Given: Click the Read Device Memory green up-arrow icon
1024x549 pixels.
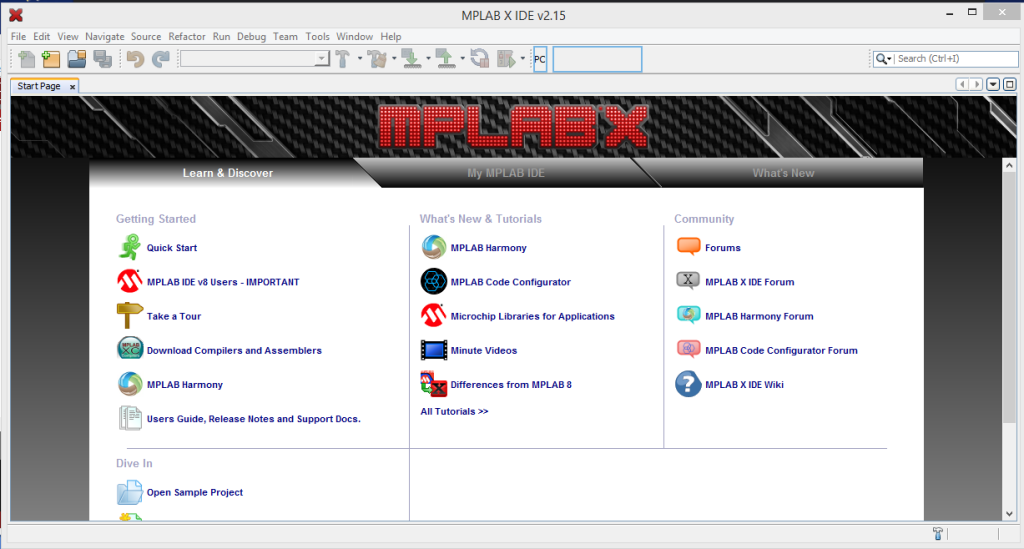Looking at the screenshot, I should (x=445, y=59).
